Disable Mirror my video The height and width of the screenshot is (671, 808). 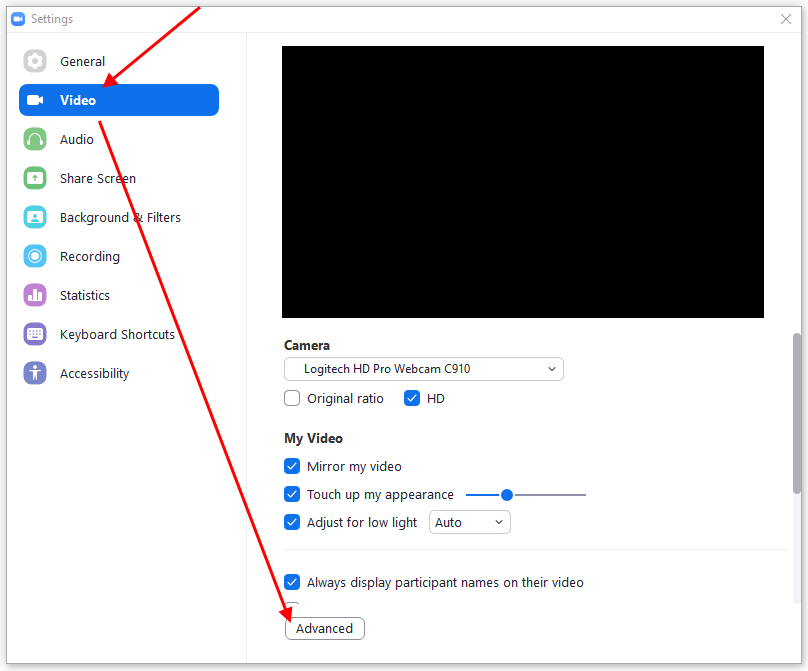tap(292, 466)
